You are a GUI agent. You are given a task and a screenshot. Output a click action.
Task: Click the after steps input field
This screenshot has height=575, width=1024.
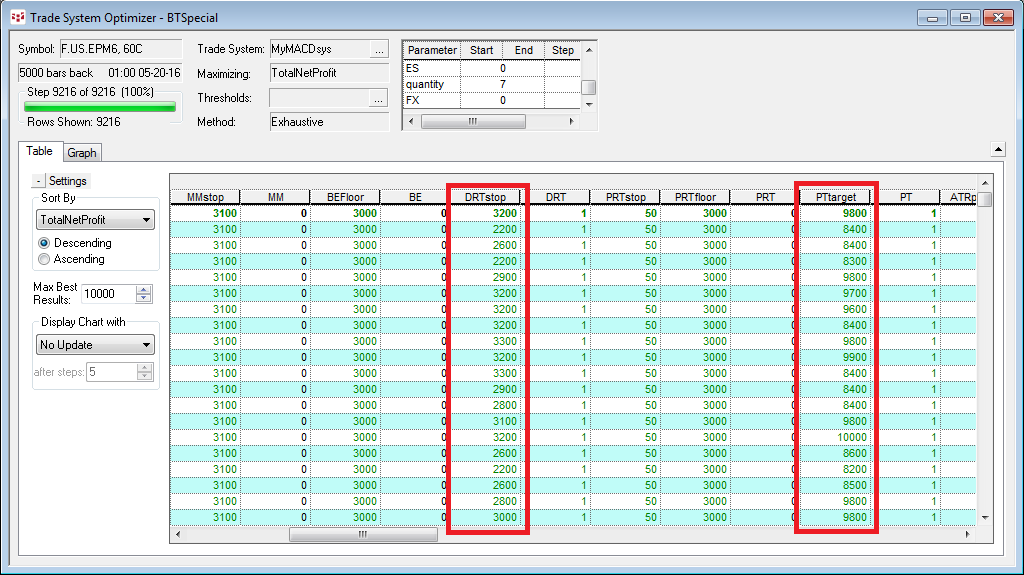(x=112, y=372)
